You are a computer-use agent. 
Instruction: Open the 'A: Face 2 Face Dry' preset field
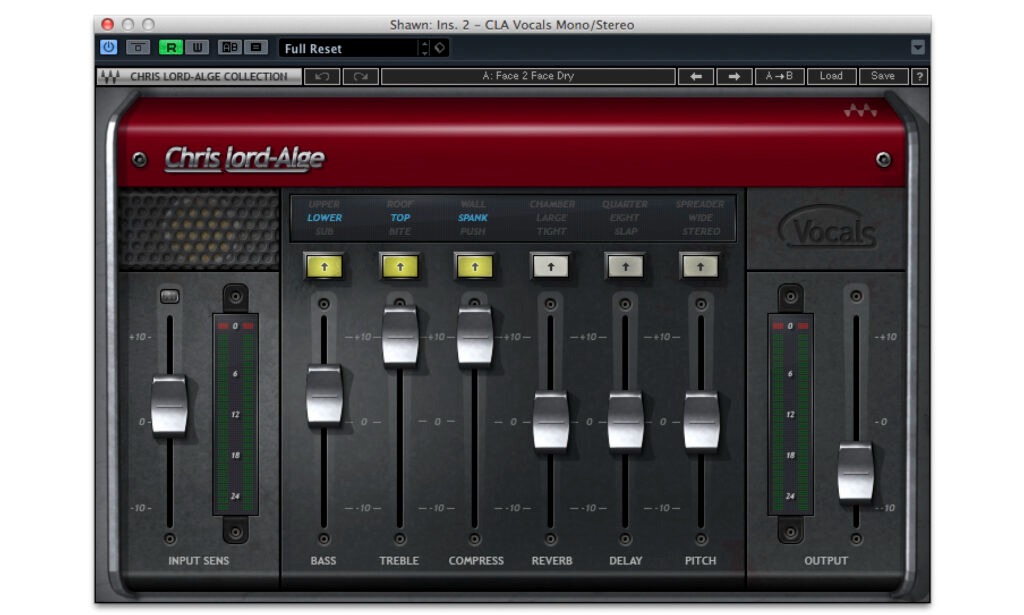(528, 76)
